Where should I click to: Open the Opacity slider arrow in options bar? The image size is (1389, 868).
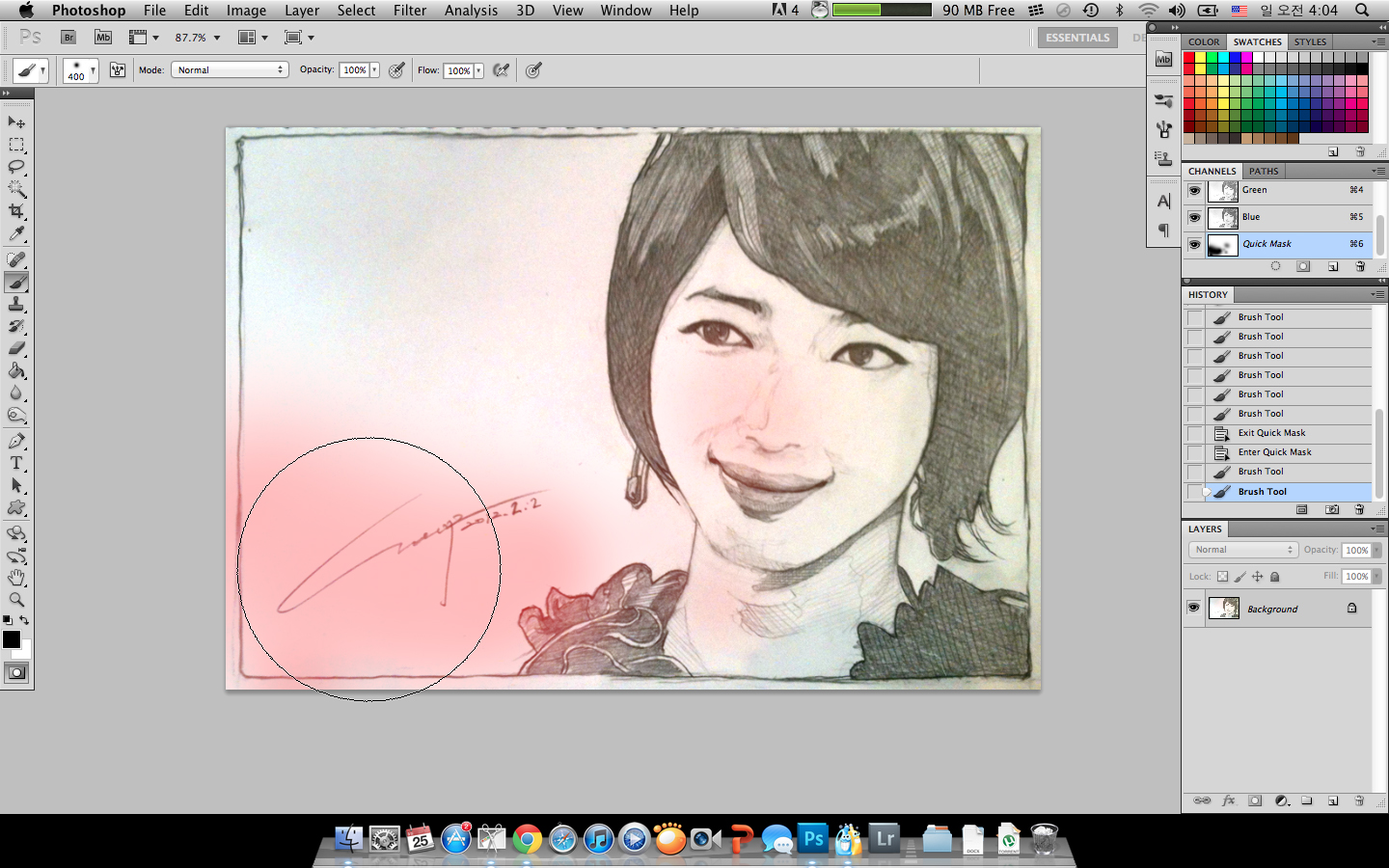pyautogui.click(x=374, y=69)
